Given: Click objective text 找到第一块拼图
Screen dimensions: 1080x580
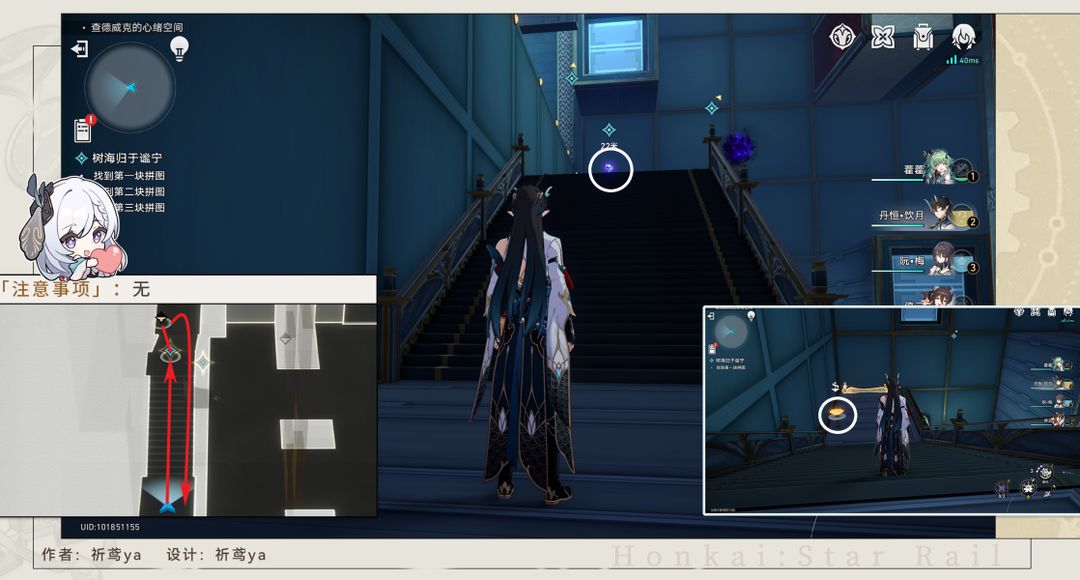Looking at the screenshot, I should pyautogui.click(x=129, y=176).
